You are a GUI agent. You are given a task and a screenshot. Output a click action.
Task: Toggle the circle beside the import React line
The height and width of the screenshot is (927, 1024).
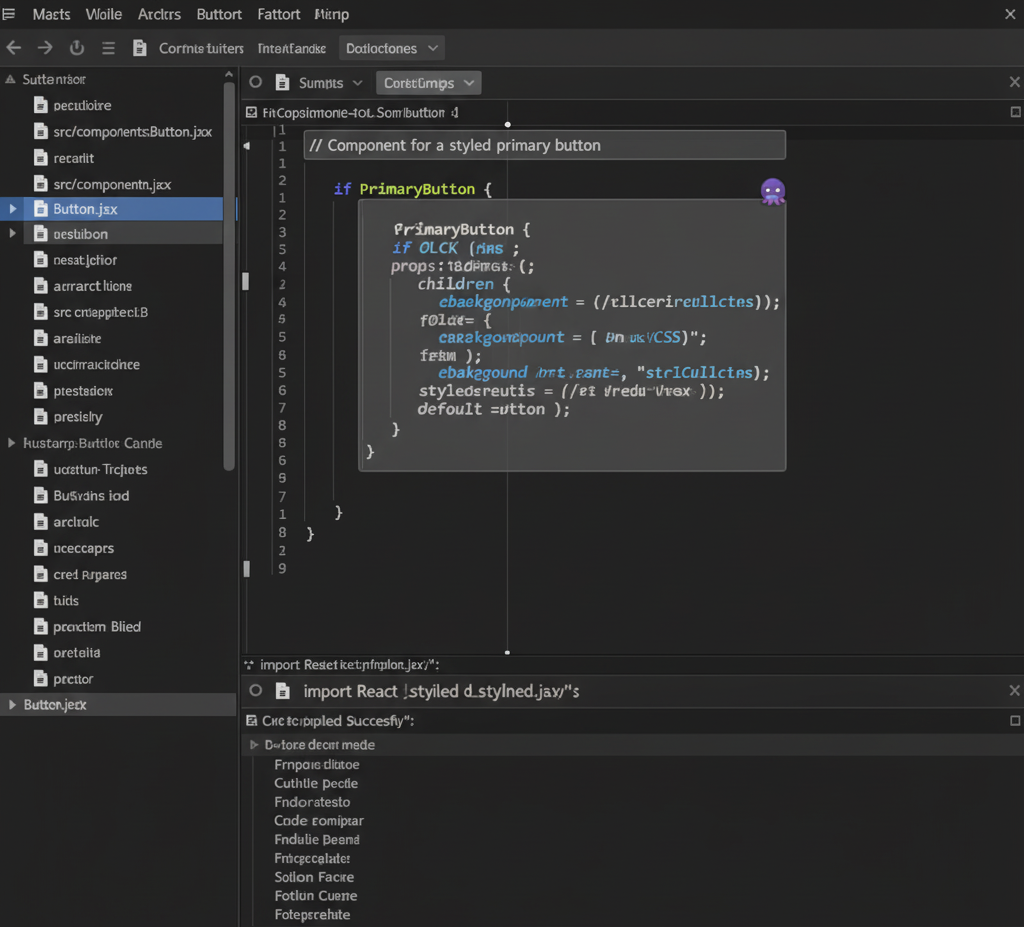tap(258, 691)
